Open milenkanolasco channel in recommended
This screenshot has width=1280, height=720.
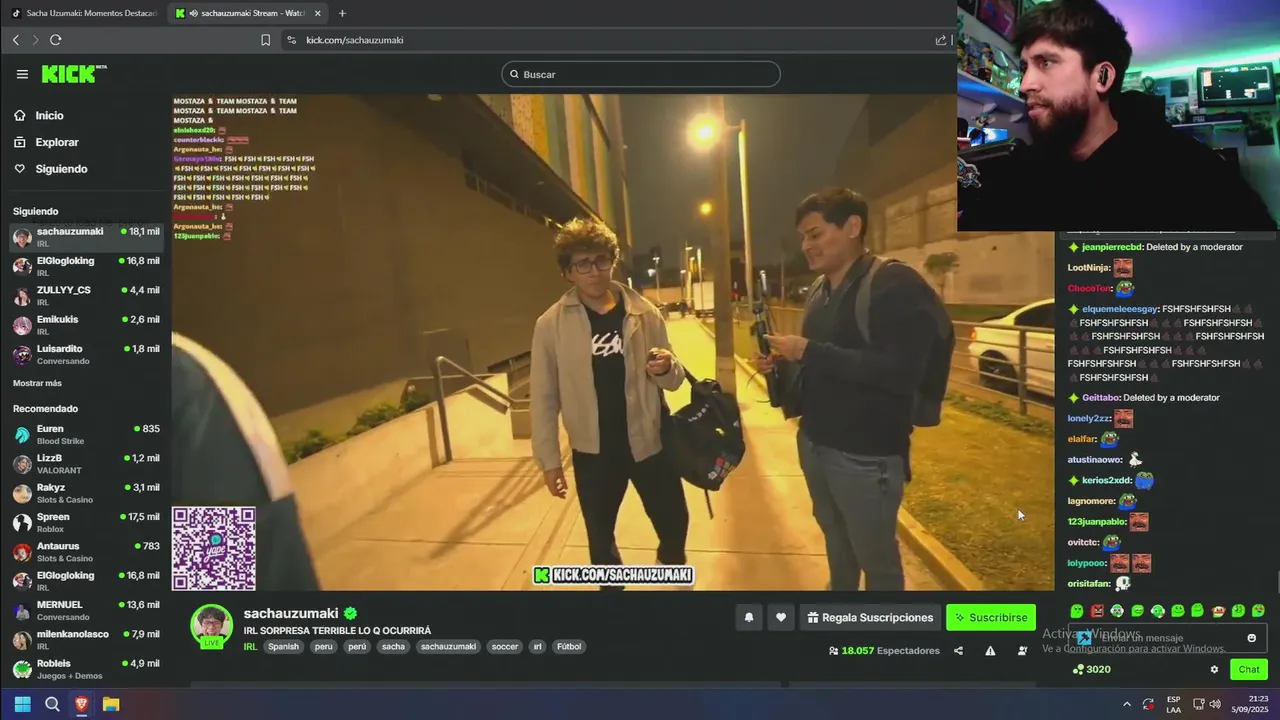click(86, 640)
